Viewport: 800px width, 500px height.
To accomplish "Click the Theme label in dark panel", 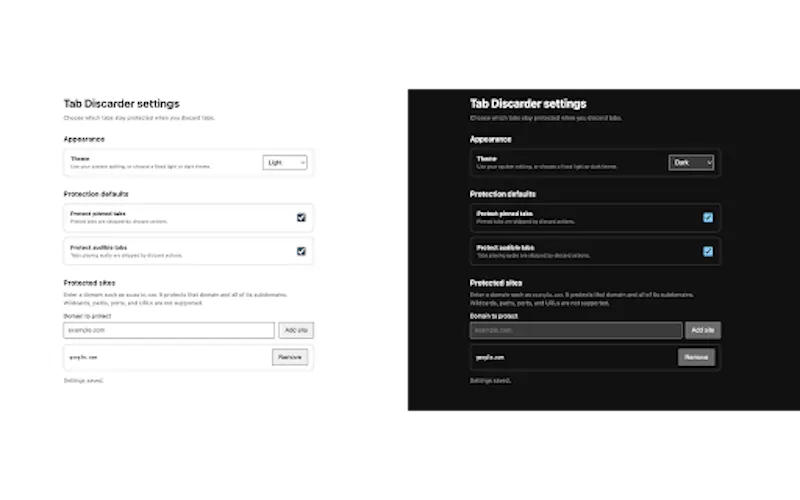I will [x=486, y=159].
